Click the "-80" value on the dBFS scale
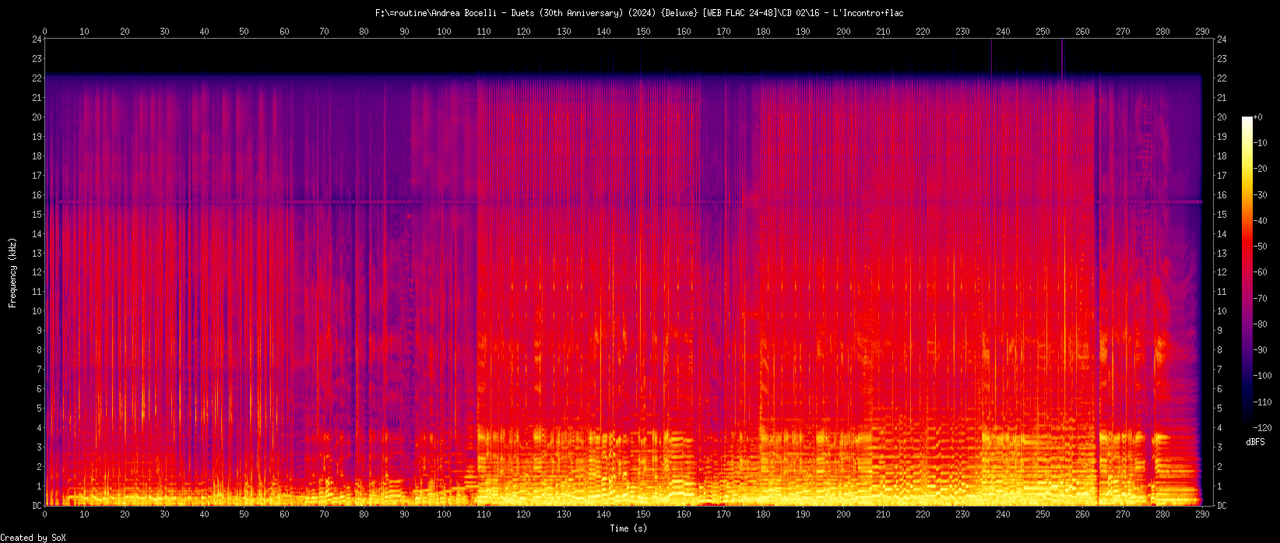 coord(1263,324)
